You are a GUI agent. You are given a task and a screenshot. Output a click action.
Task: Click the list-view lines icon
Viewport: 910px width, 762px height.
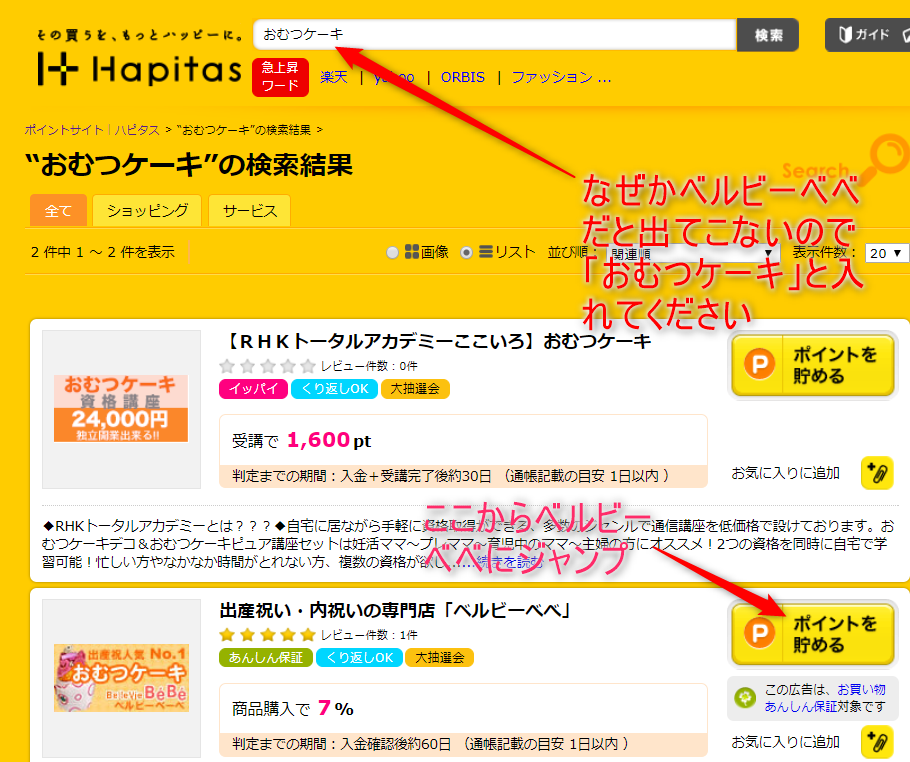486,252
